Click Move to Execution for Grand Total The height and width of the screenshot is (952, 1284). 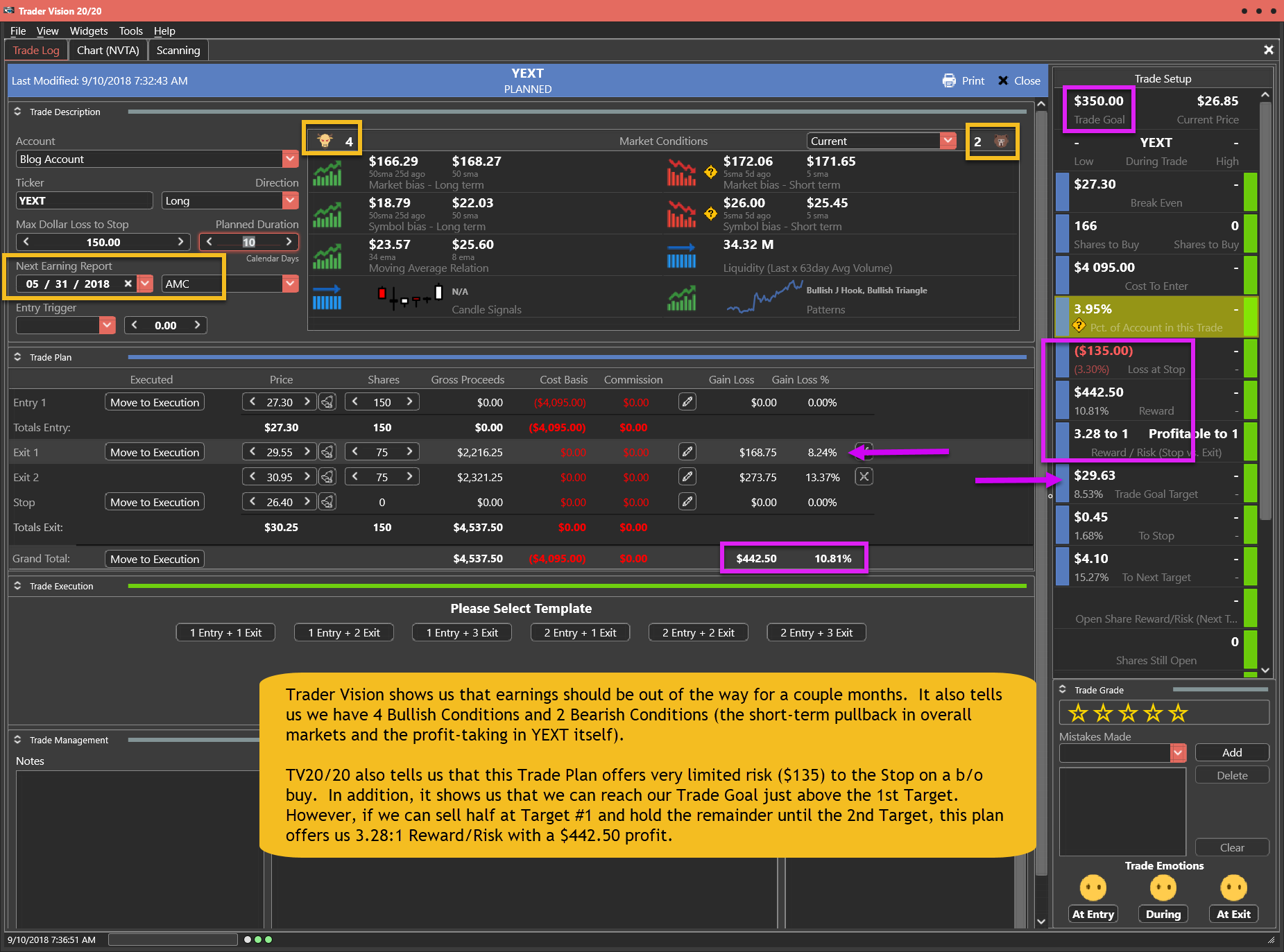click(x=155, y=559)
